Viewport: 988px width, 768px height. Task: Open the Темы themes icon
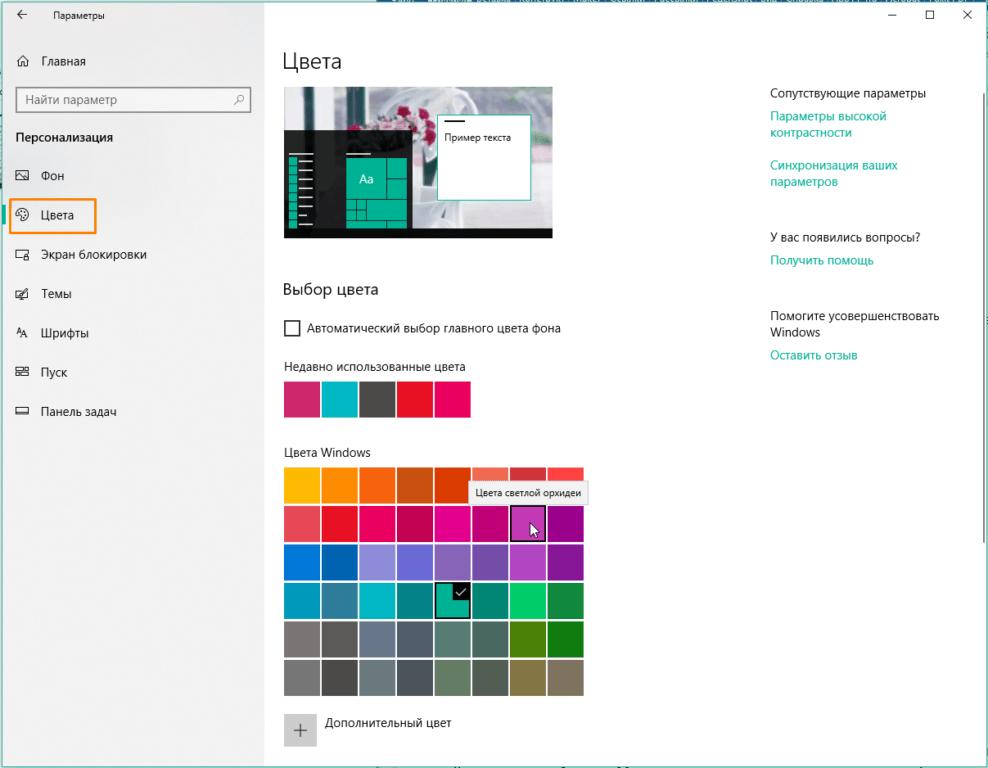[x=23, y=294]
